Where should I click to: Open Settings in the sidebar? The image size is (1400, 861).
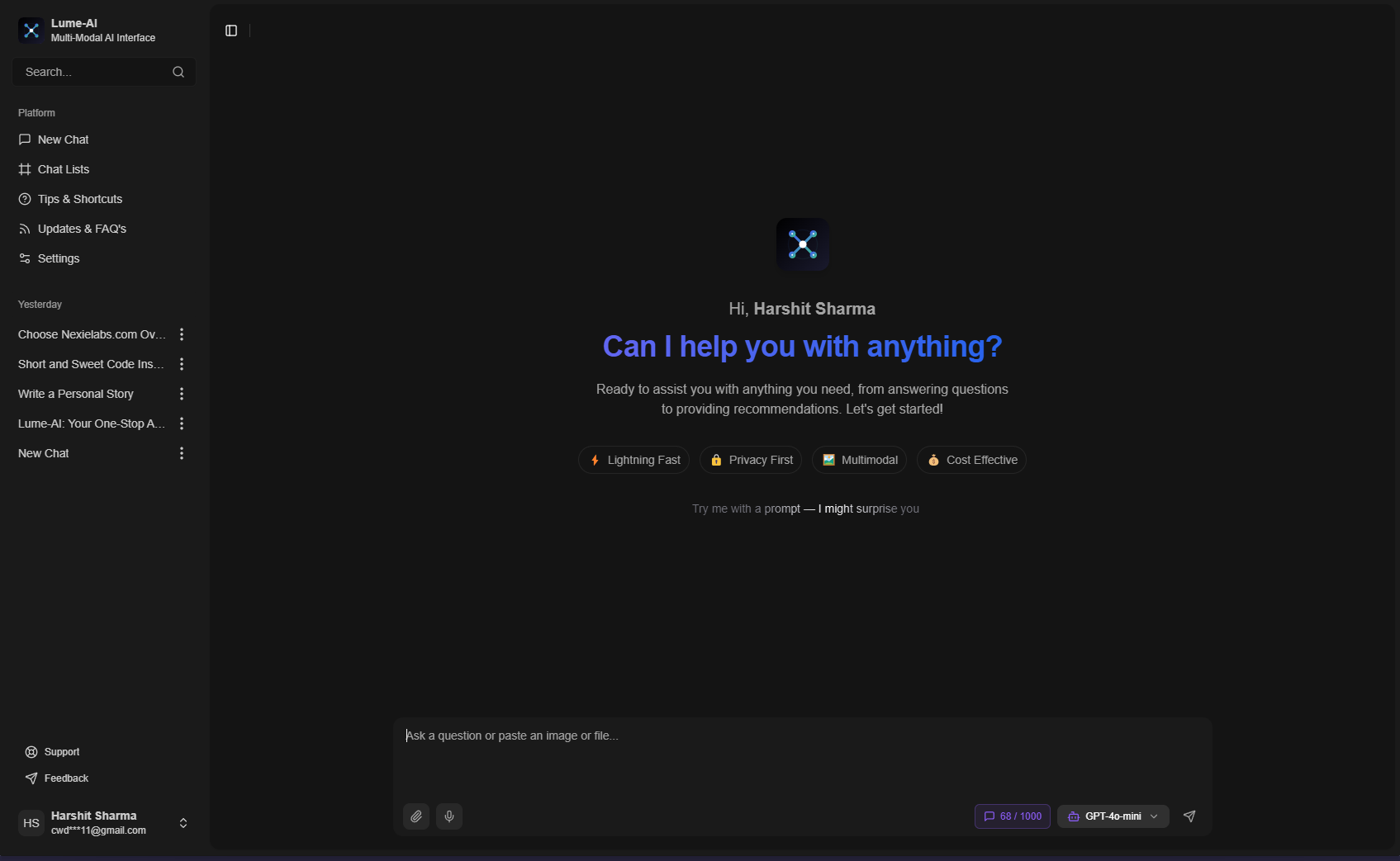coord(104,258)
